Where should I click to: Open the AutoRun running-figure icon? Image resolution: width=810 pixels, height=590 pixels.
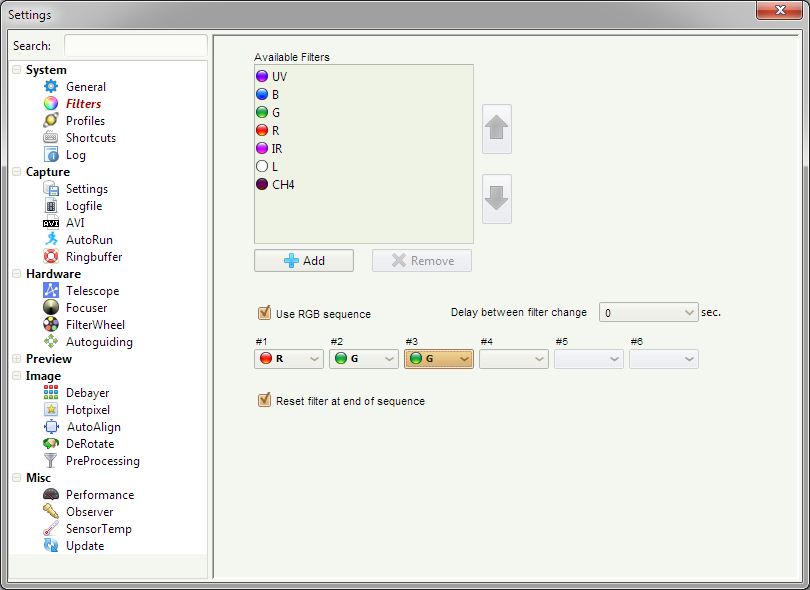pos(51,240)
